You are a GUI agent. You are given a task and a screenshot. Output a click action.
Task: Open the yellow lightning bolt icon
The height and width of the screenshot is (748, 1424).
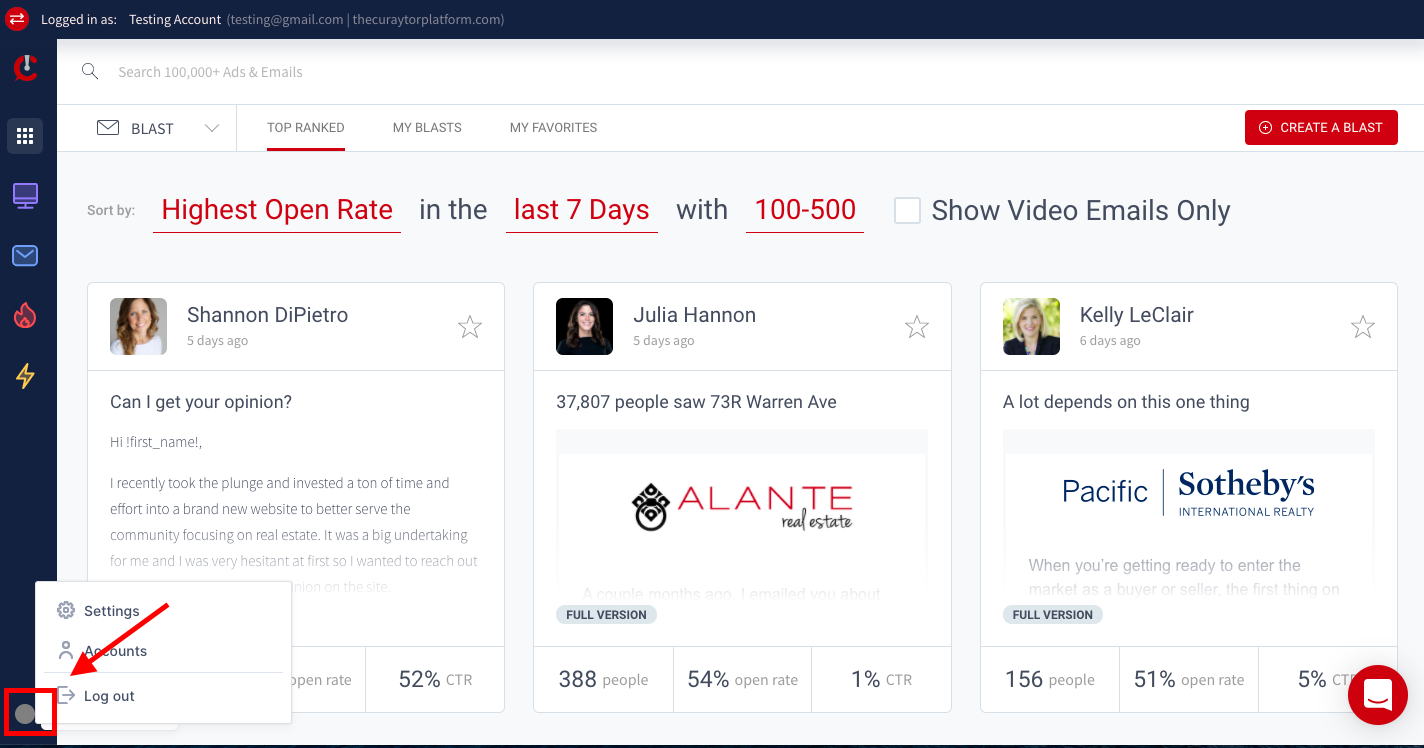pos(25,376)
